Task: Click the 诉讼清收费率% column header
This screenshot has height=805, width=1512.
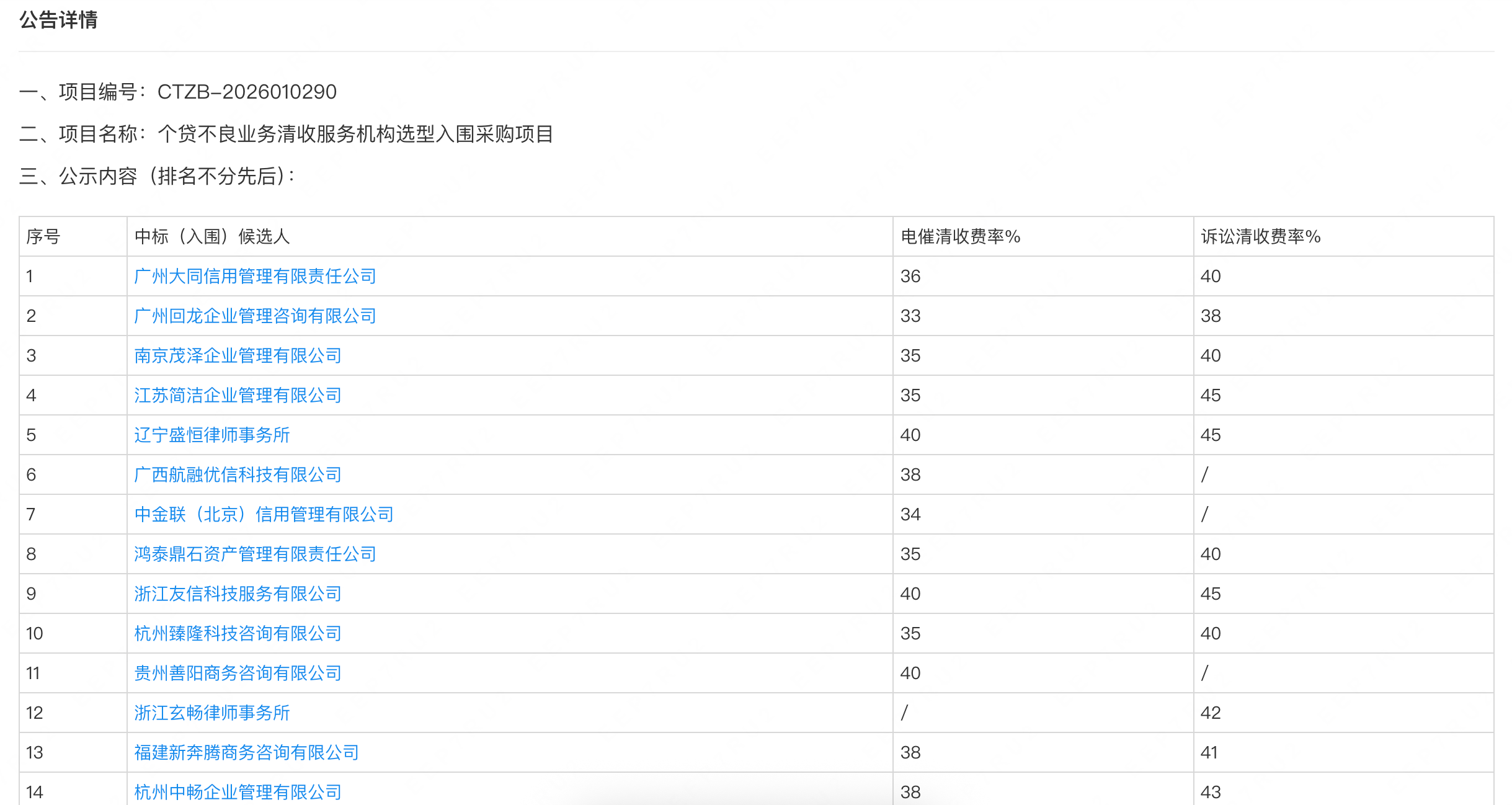Action: pyautogui.click(x=1260, y=236)
